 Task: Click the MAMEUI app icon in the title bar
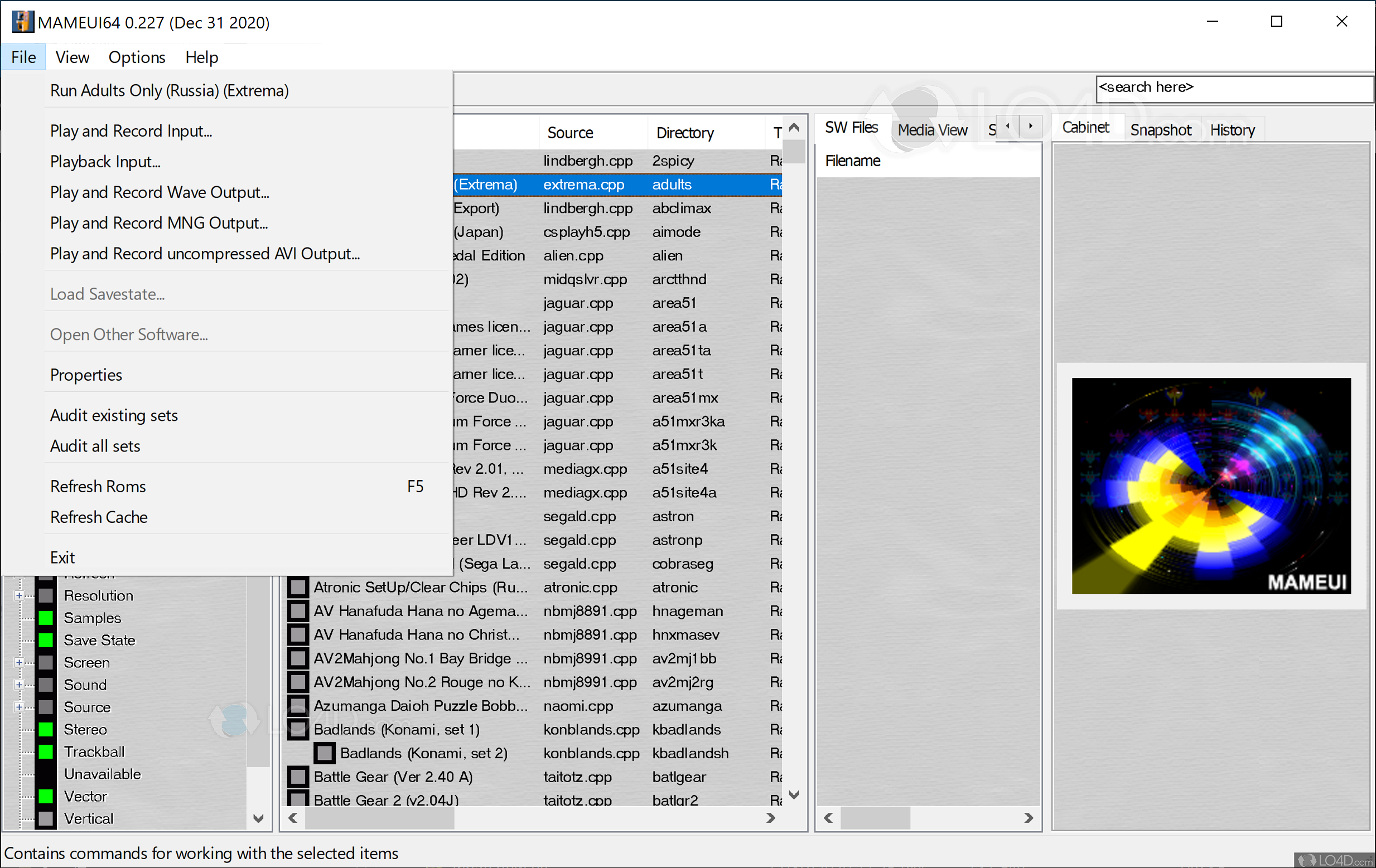point(22,22)
